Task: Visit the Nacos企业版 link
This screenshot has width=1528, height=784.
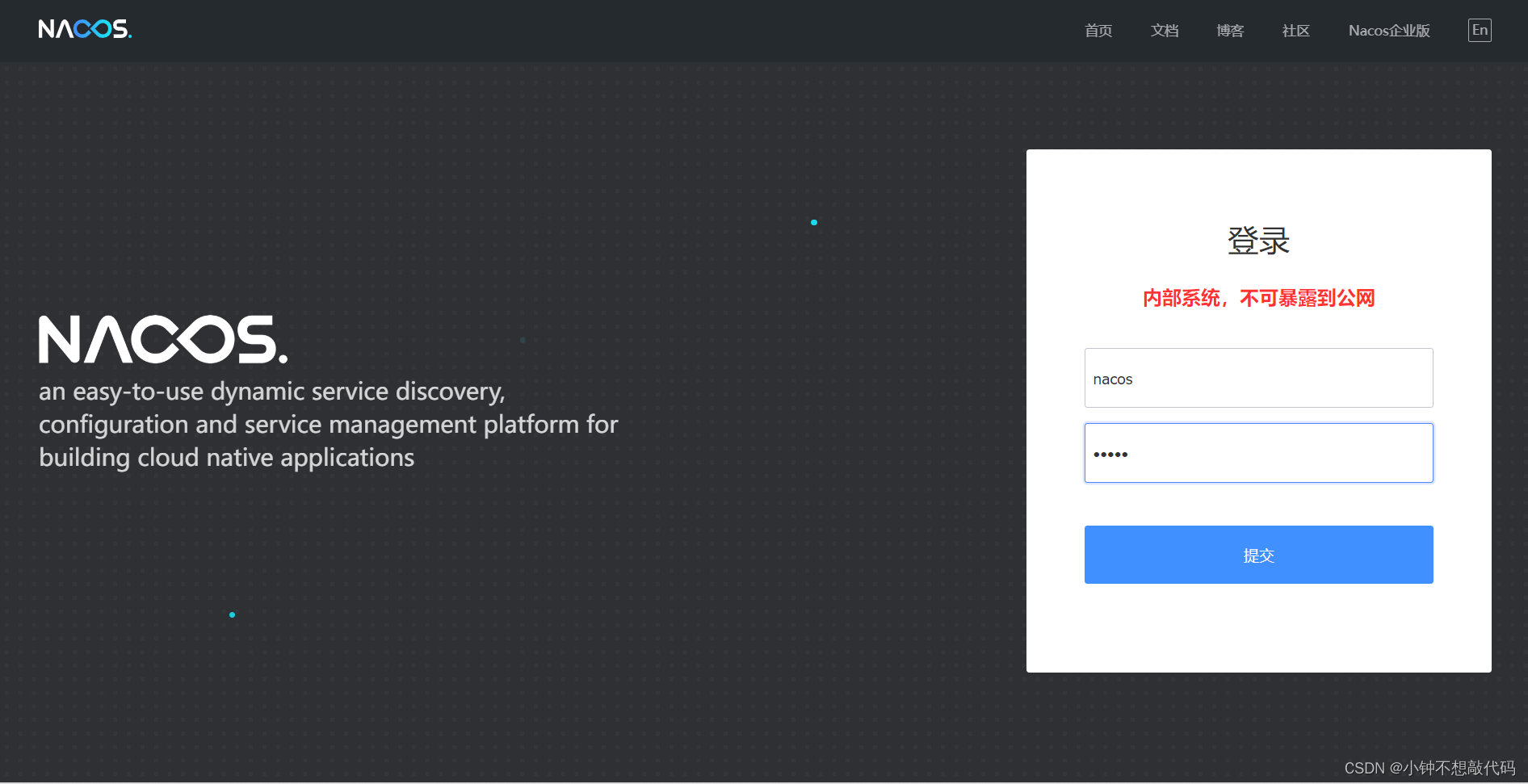Action: (1389, 31)
